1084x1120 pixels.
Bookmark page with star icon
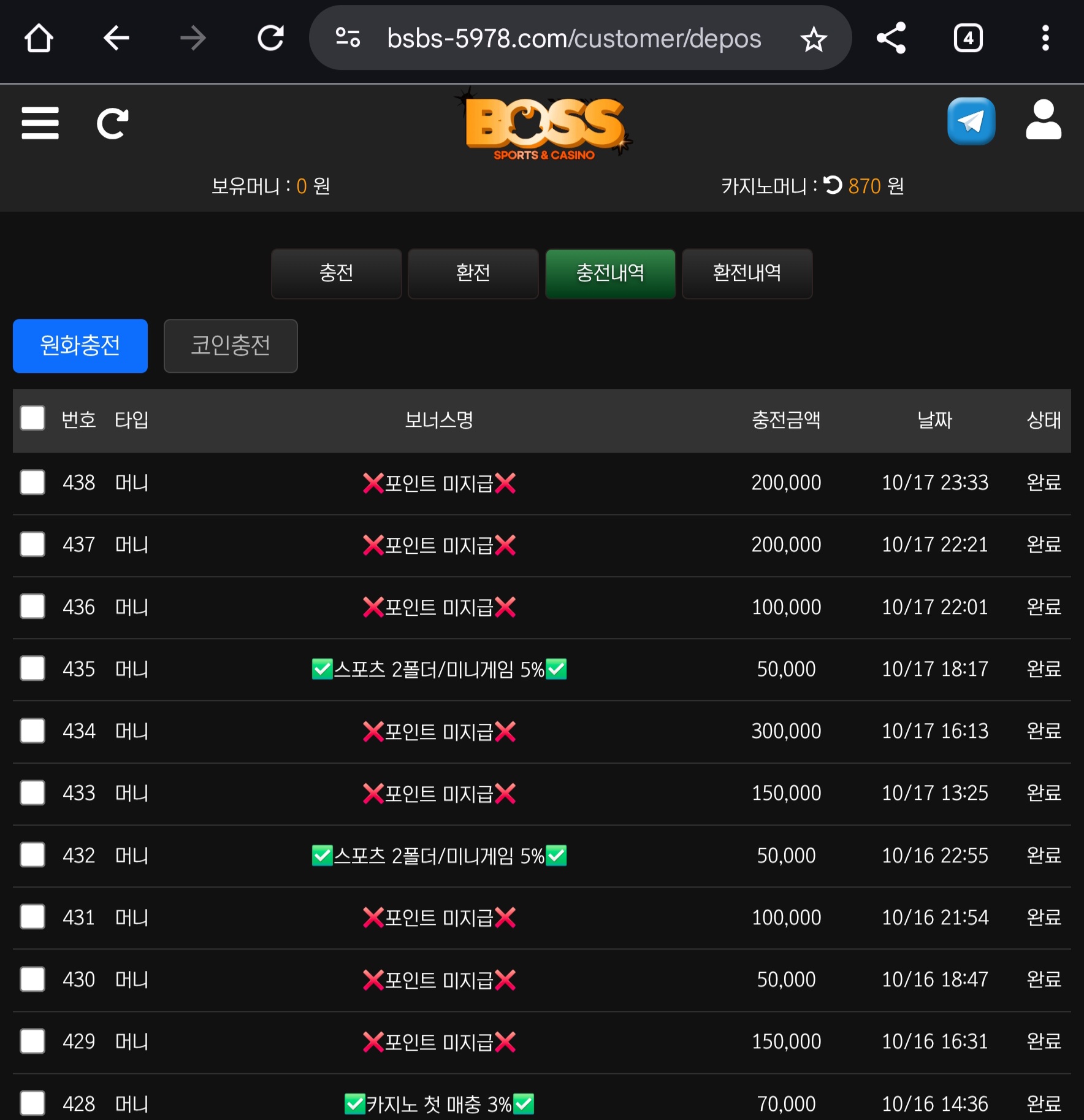coord(814,39)
